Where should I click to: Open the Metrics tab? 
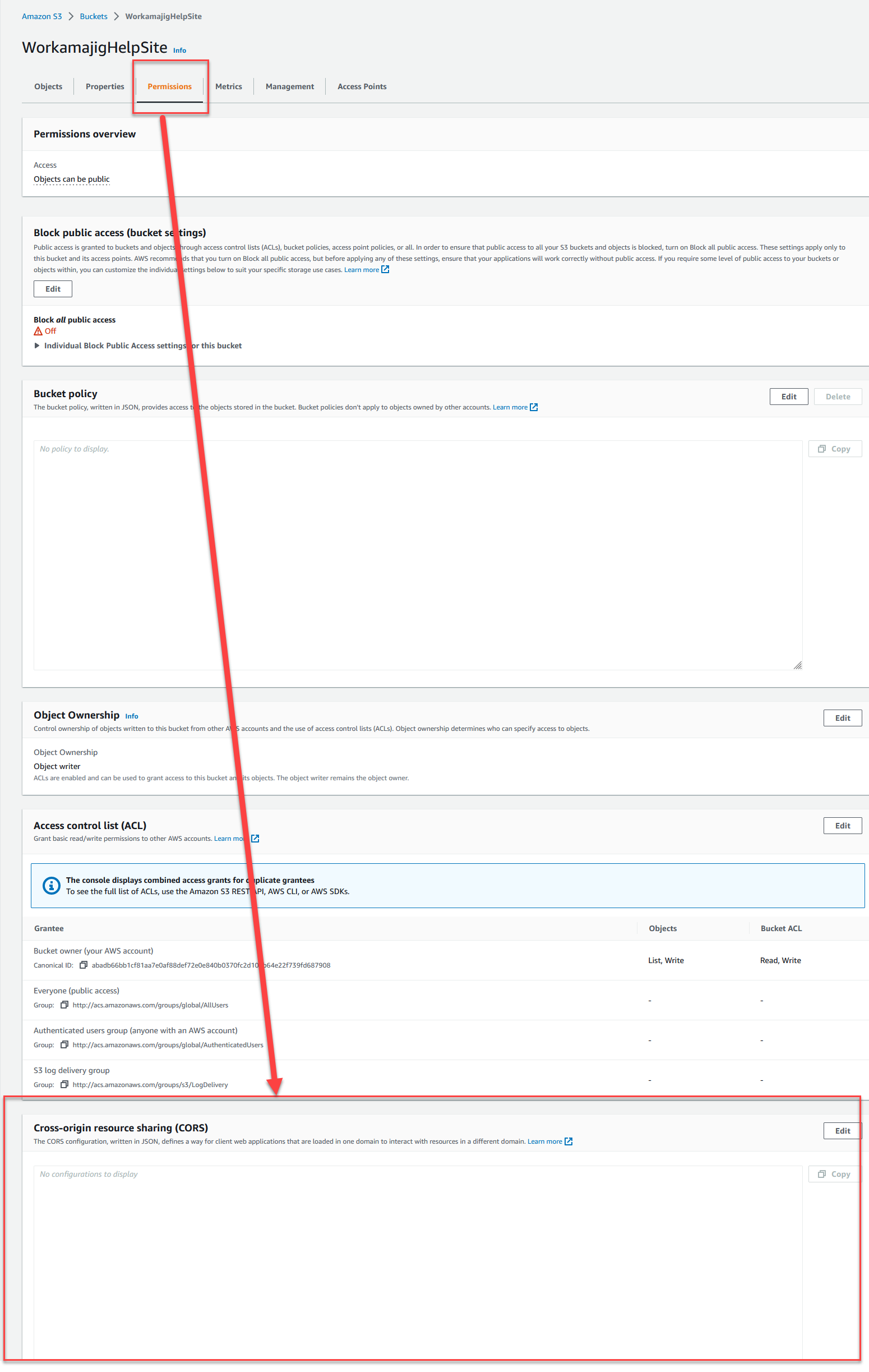click(228, 86)
